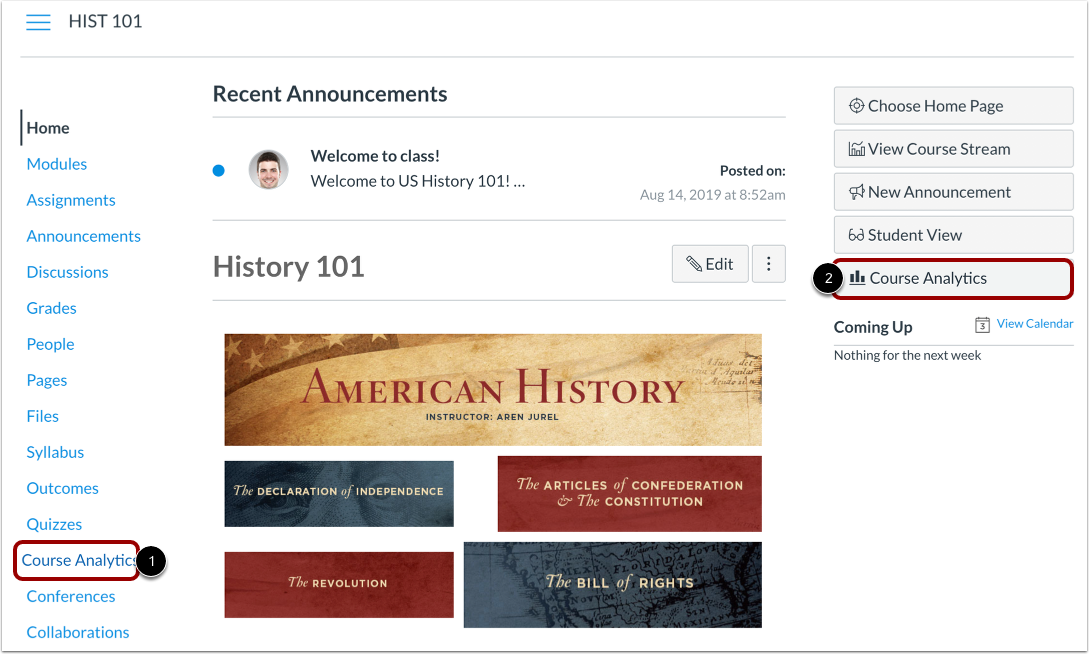Open Conferences in course navigation
Viewport: 1089px width, 654px height.
click(x=71, y=596)
